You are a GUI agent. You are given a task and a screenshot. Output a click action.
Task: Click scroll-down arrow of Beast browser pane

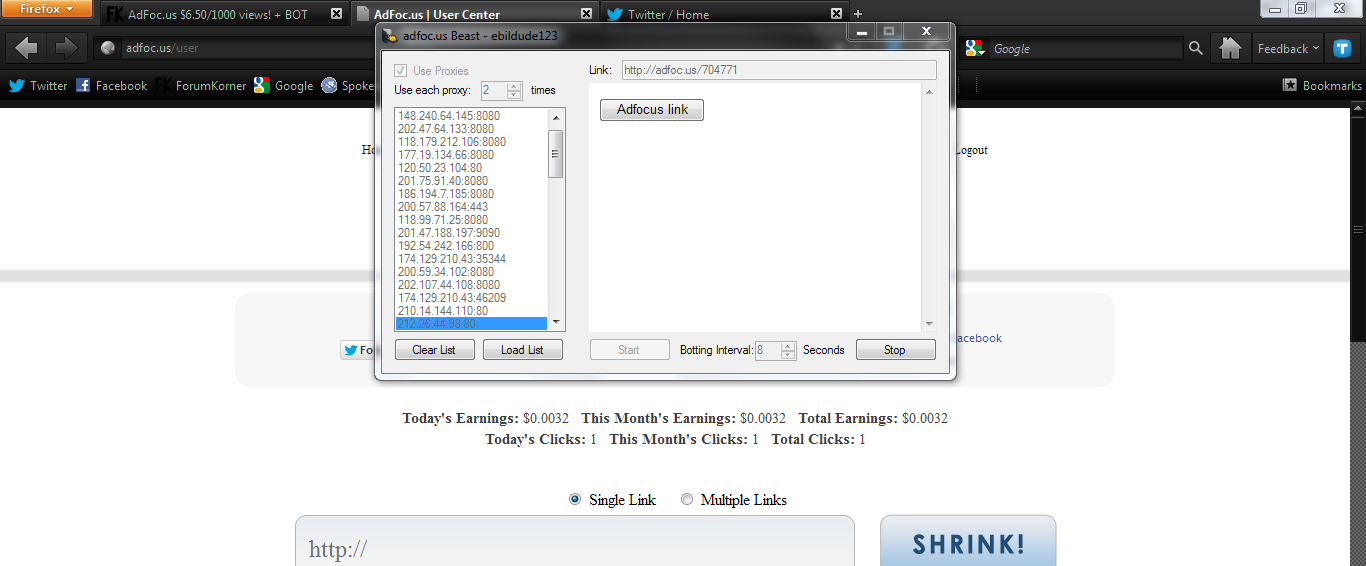[x=929, y=324]
